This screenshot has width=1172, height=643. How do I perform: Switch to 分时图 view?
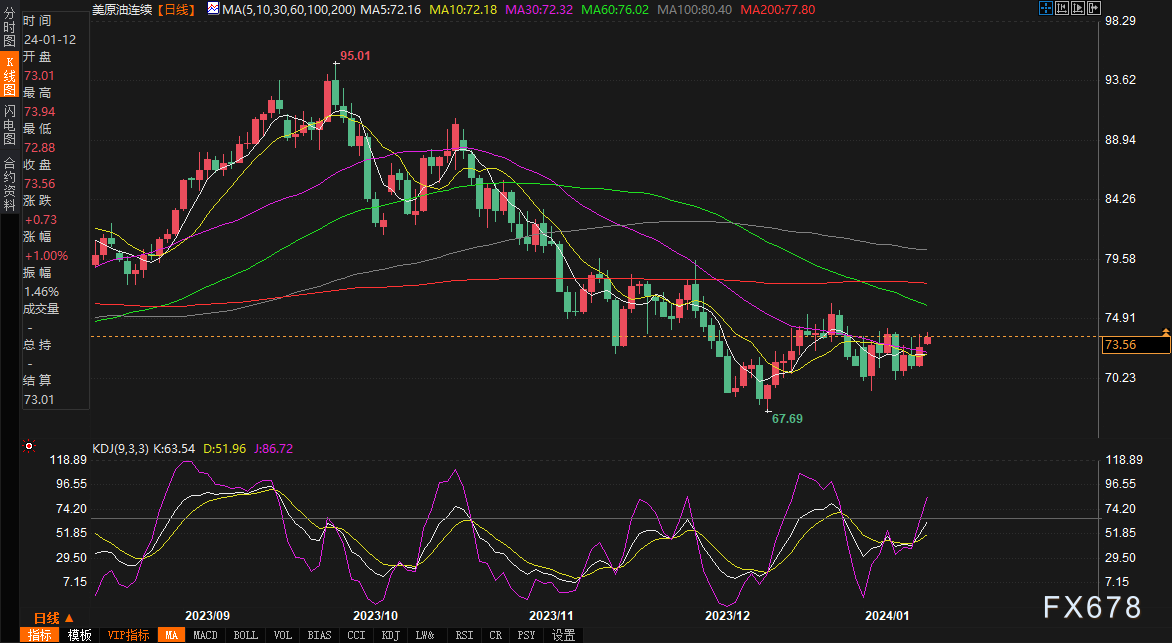9,32
